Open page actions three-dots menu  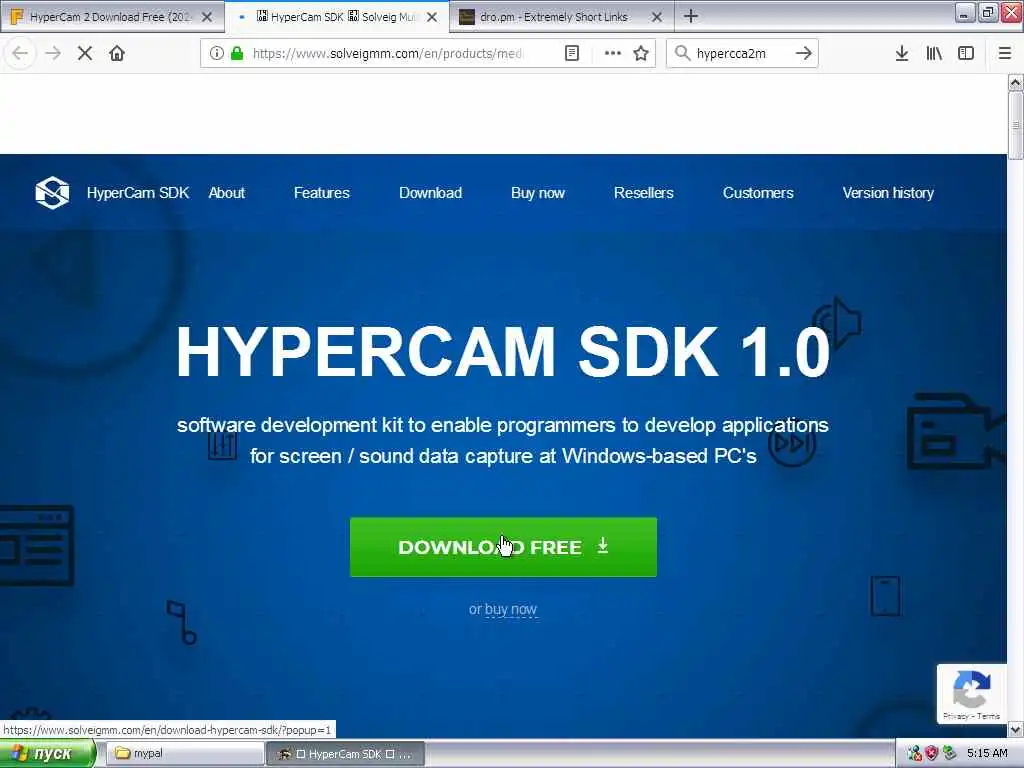(613, 54)
